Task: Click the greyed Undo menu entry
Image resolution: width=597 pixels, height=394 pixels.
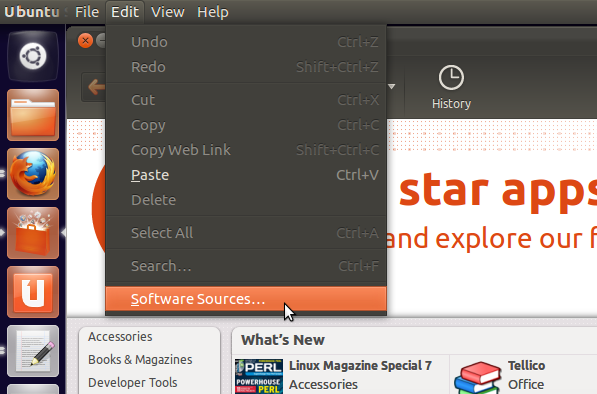Action: click(246, 42)
